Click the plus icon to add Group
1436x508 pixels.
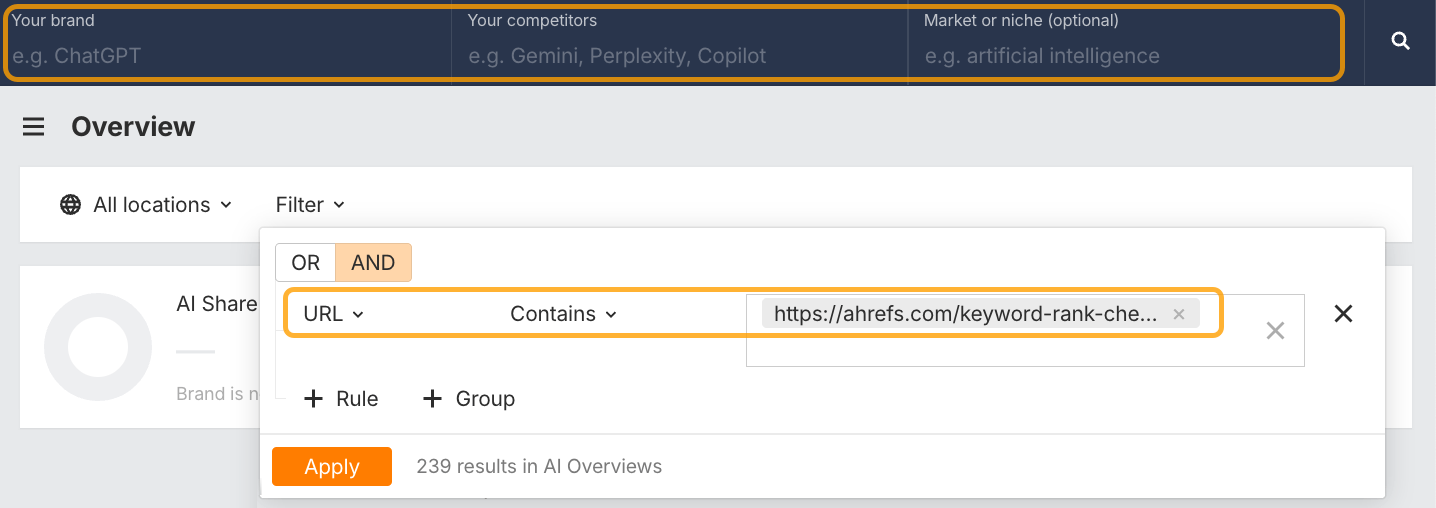coord(432,399)
